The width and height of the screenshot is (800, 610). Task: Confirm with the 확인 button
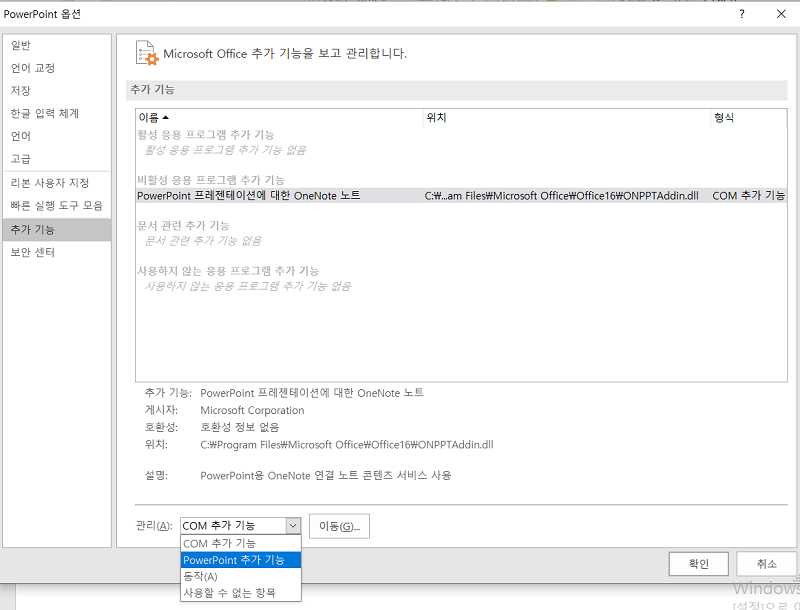coord(698,564)
